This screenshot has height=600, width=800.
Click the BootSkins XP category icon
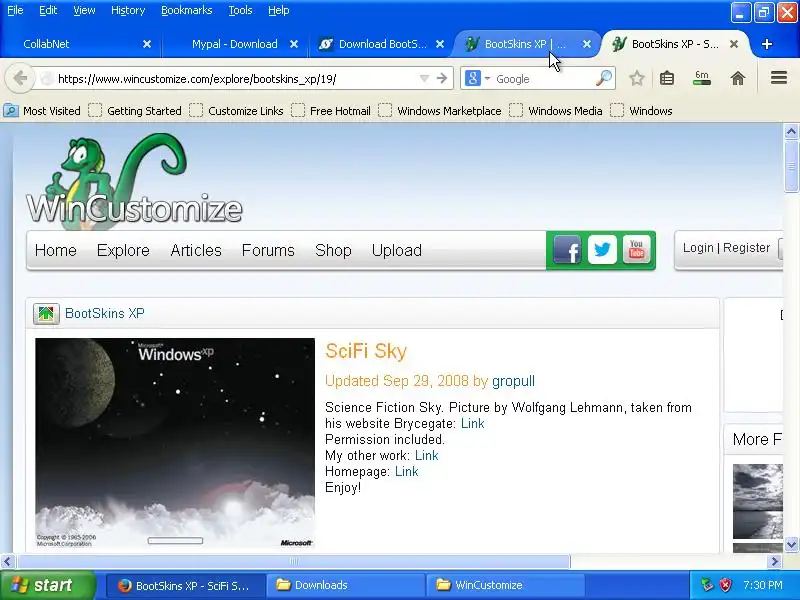pos(46,313)
